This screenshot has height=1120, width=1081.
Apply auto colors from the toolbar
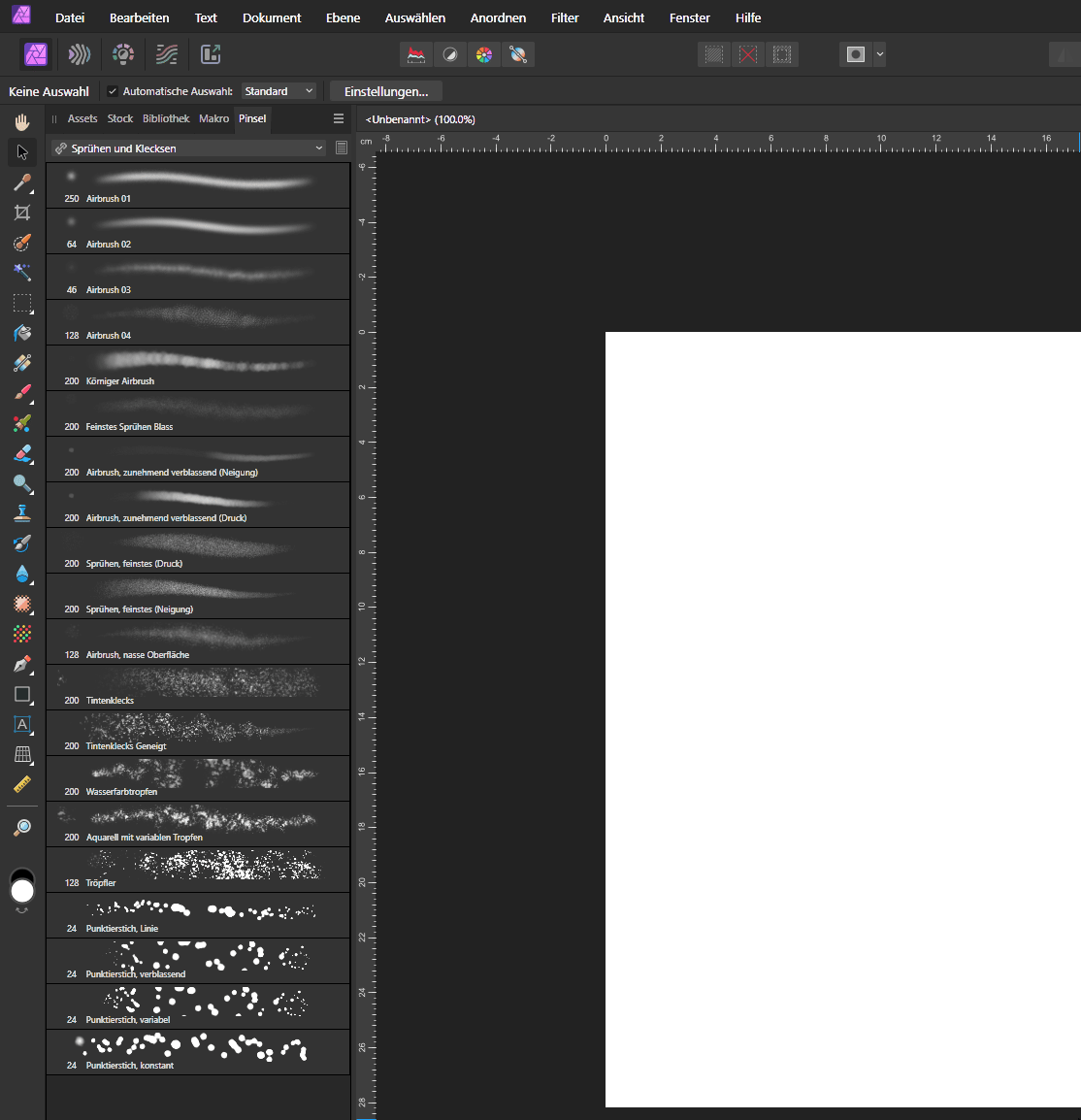tap(484, 54)
